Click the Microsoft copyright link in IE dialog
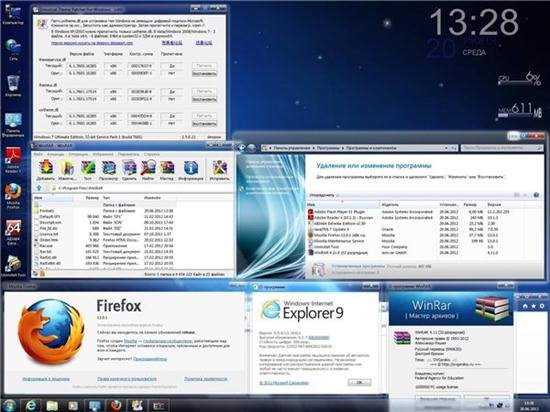 coord(284,383)
